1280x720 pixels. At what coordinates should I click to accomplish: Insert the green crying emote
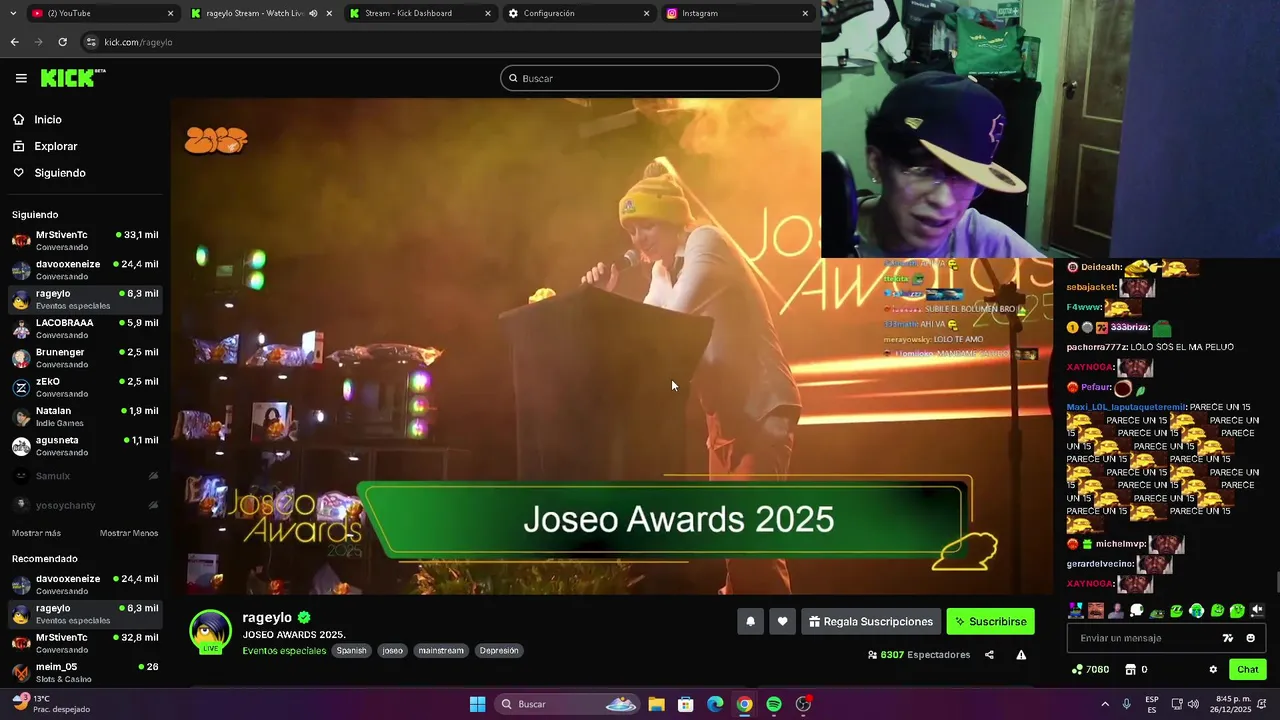(x=1197, y=610)
